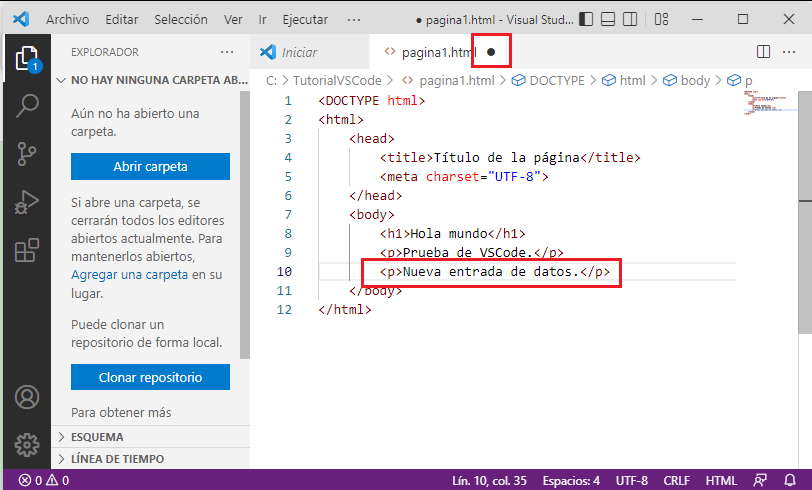The height and width of the screenshot is (490, 812).
Task: Open the editor More Actions menu
Action: pyautogui.click(x=789, y=52)
